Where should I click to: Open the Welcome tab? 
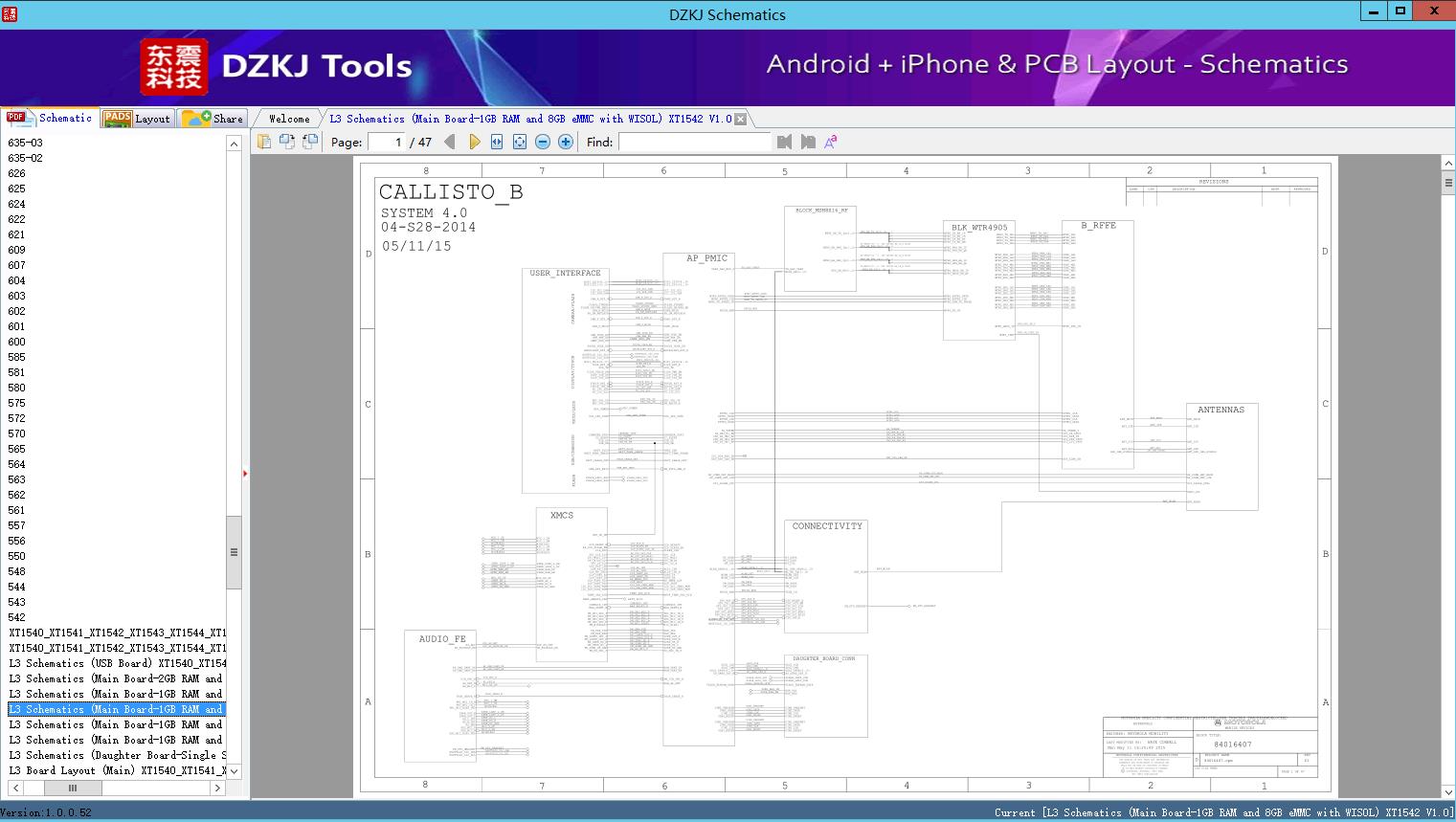287,119
